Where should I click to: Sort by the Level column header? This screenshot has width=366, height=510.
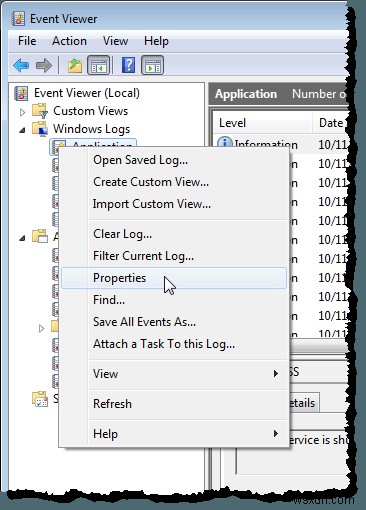click(262, 123)
